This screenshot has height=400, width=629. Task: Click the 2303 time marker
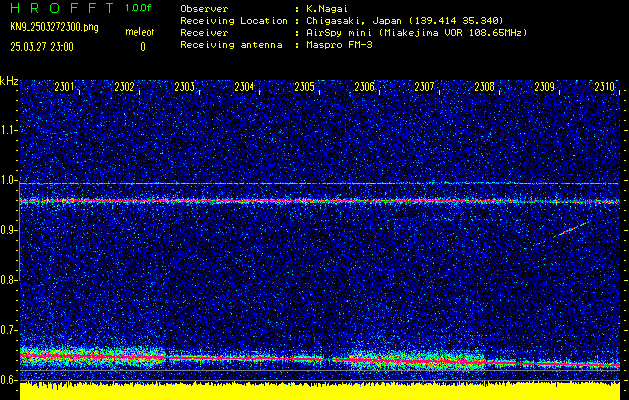(x=185, y=87)
